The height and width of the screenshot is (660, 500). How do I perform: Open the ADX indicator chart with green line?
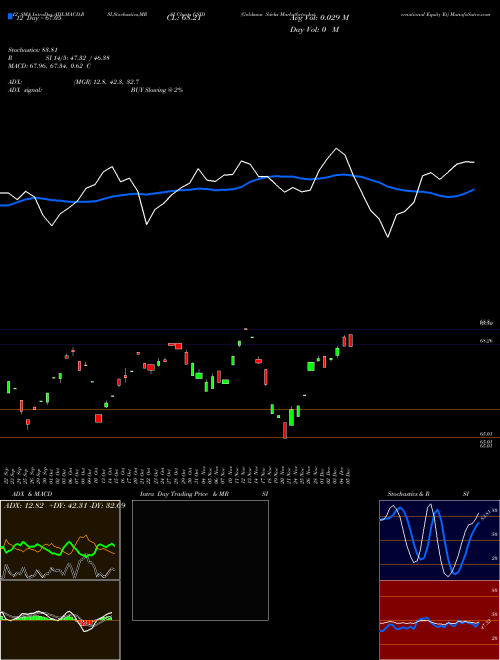60,540
